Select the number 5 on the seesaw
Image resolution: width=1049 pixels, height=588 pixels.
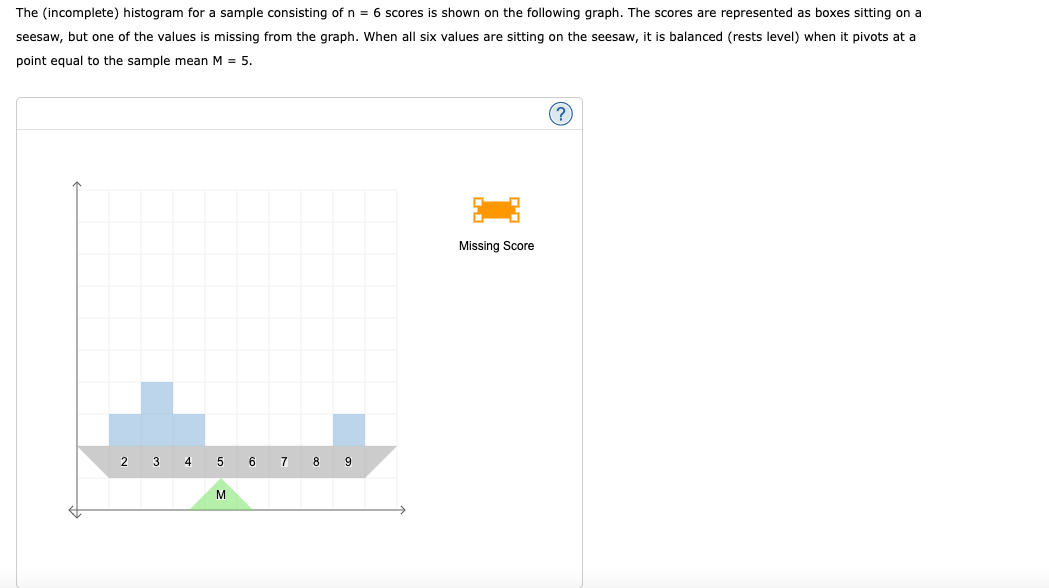click(219, 461)
